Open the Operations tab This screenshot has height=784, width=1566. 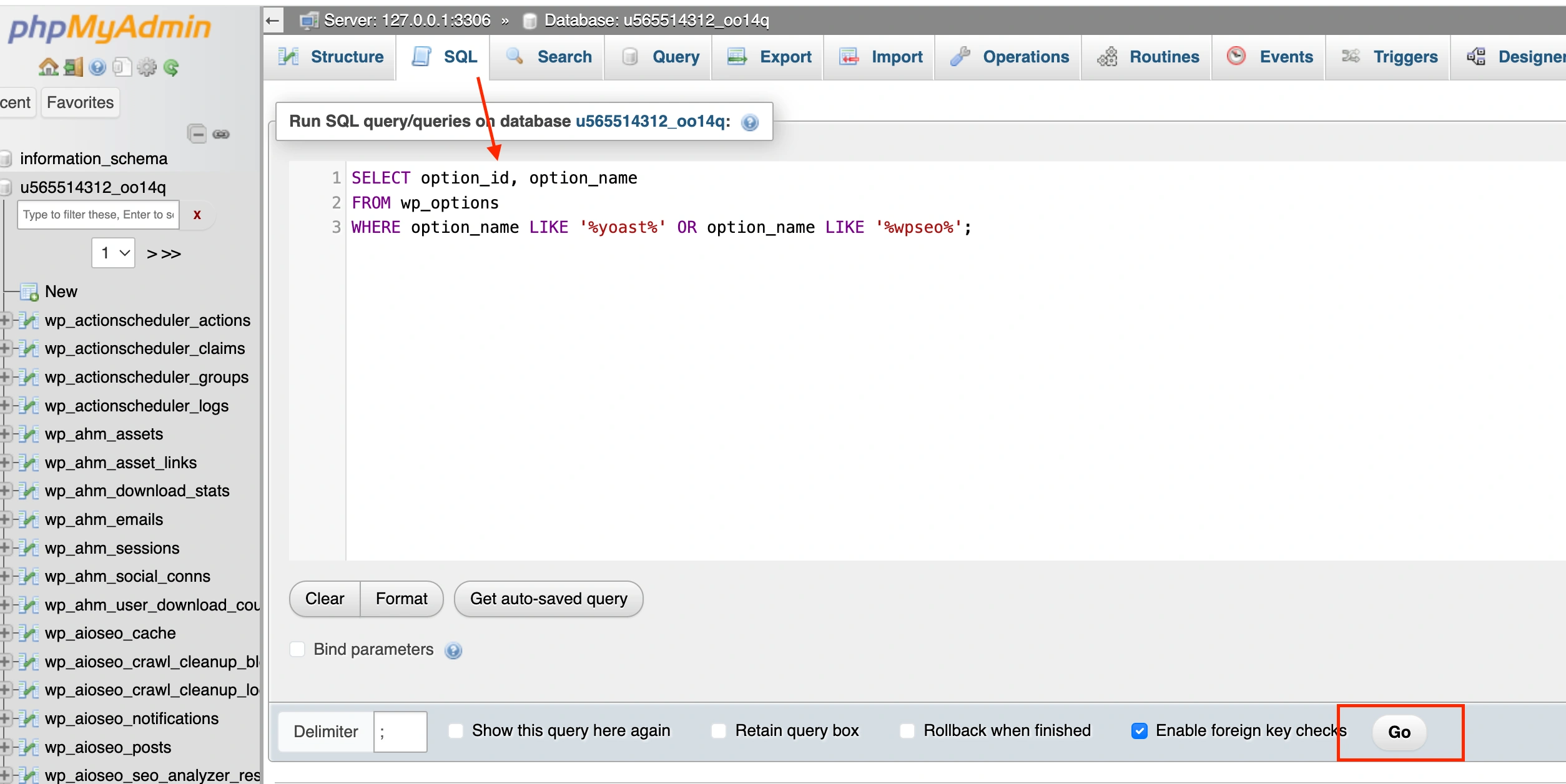(x=1007, y=57)
